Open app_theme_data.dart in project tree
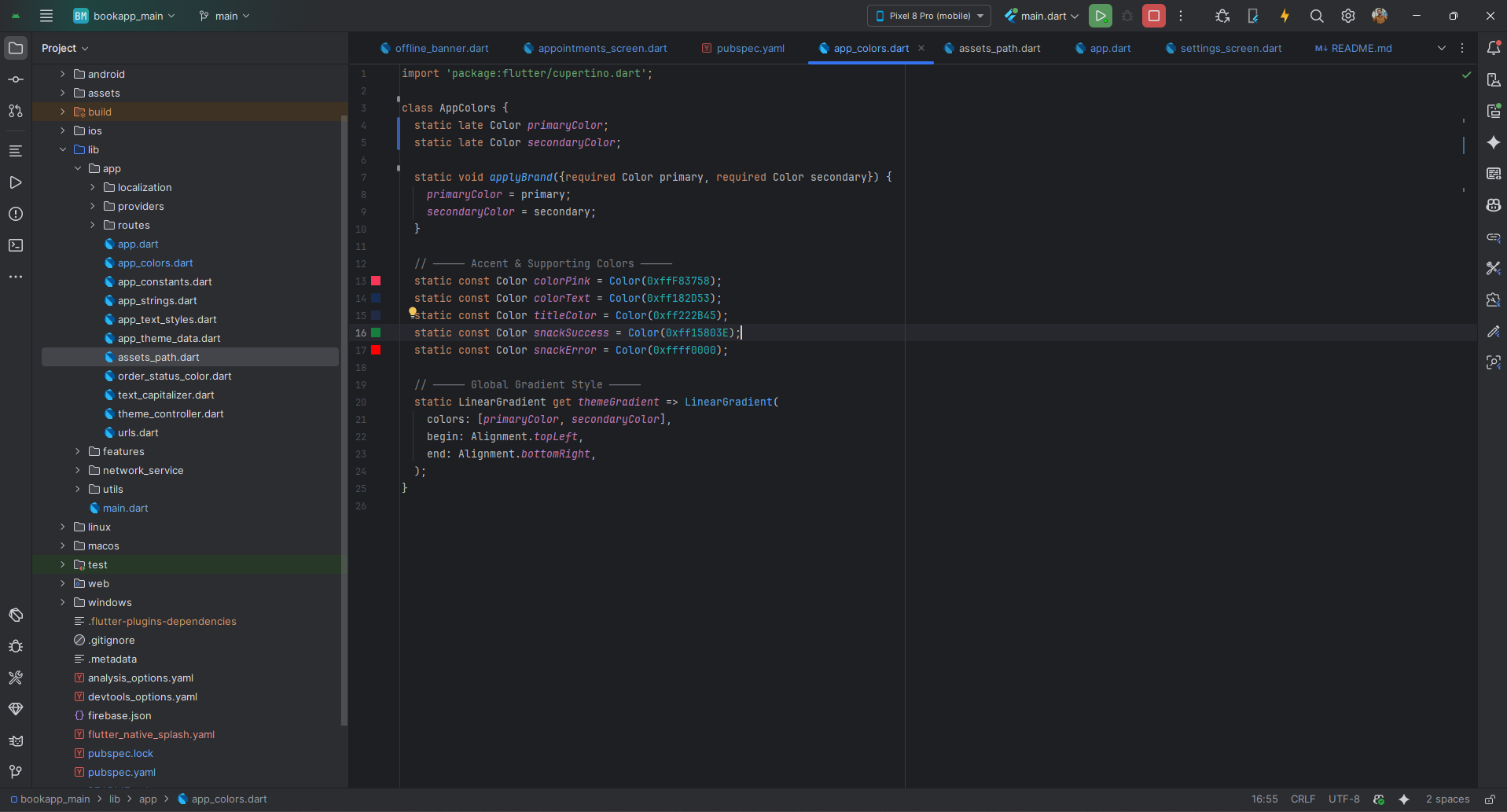The image size is (1507, 812). 169,338
